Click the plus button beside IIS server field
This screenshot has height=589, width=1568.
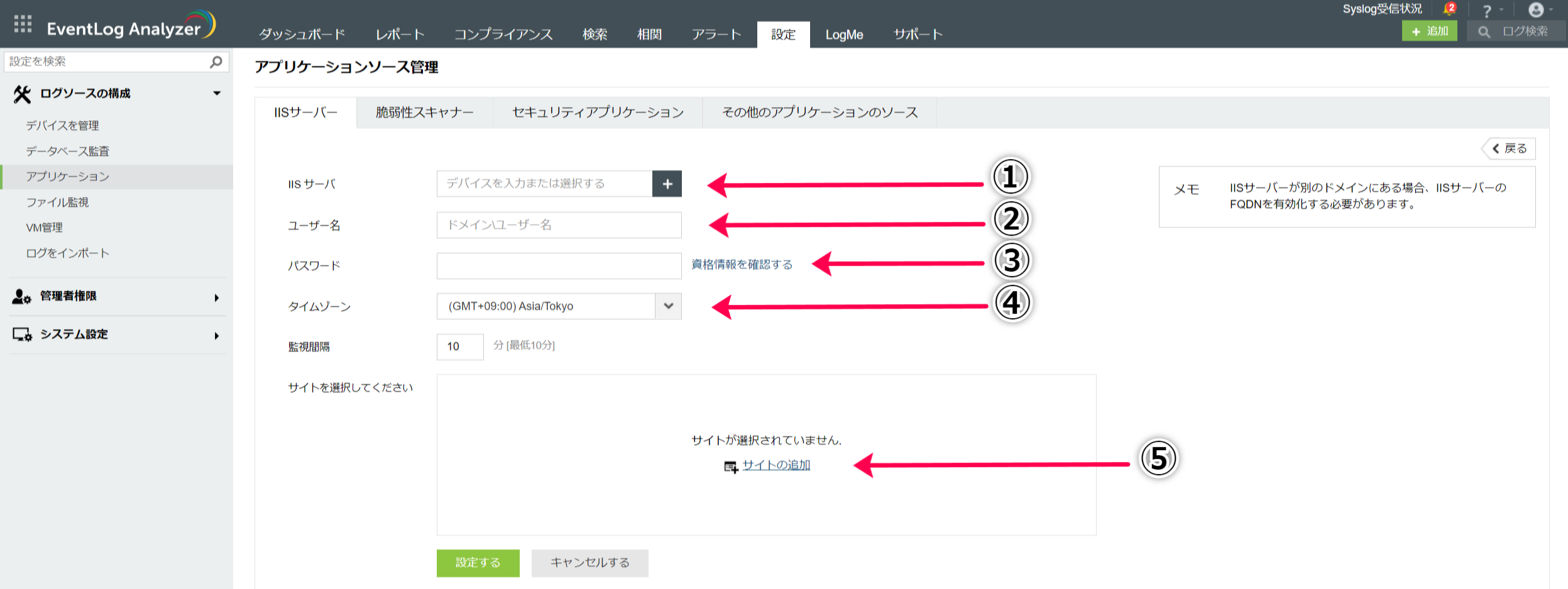click(667, 184)
